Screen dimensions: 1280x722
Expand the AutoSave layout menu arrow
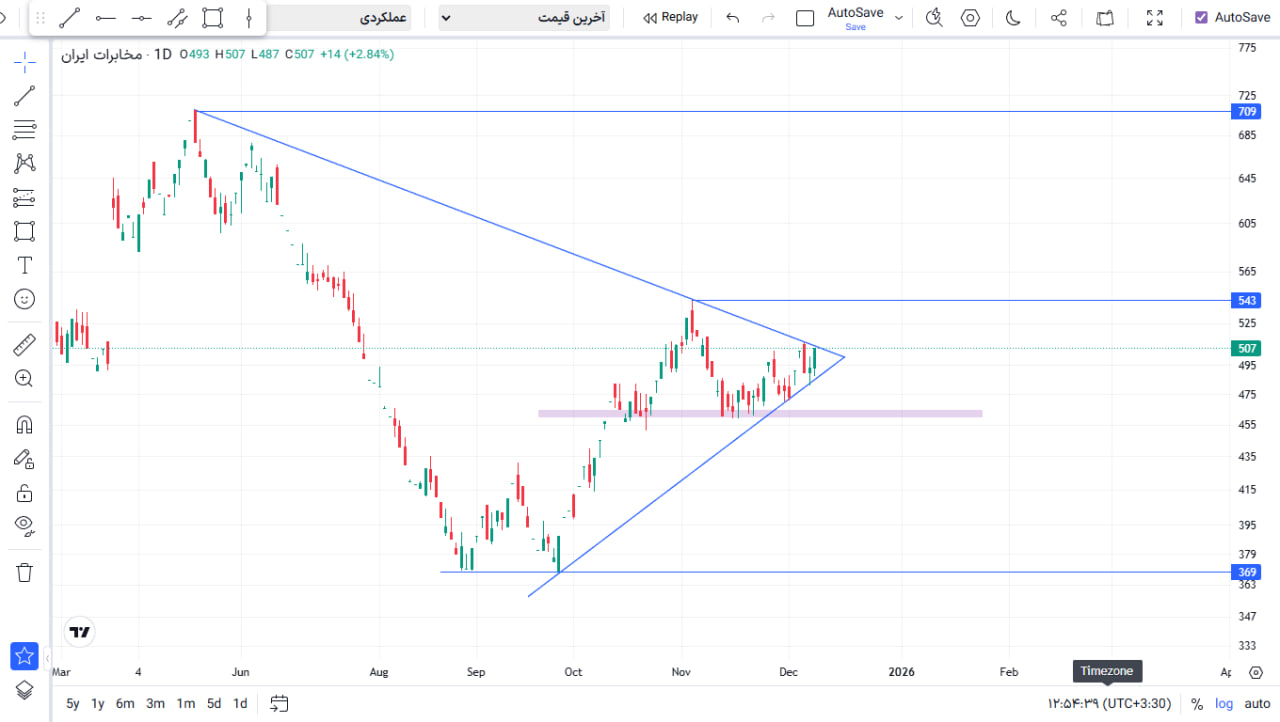898,17
